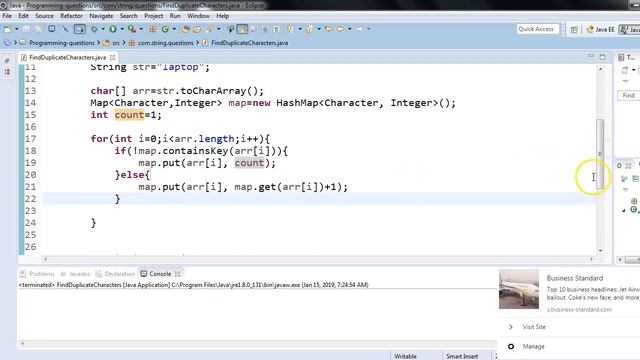
Task: Click the Search flashlight toolbar icon
Action: pos(210,29)
